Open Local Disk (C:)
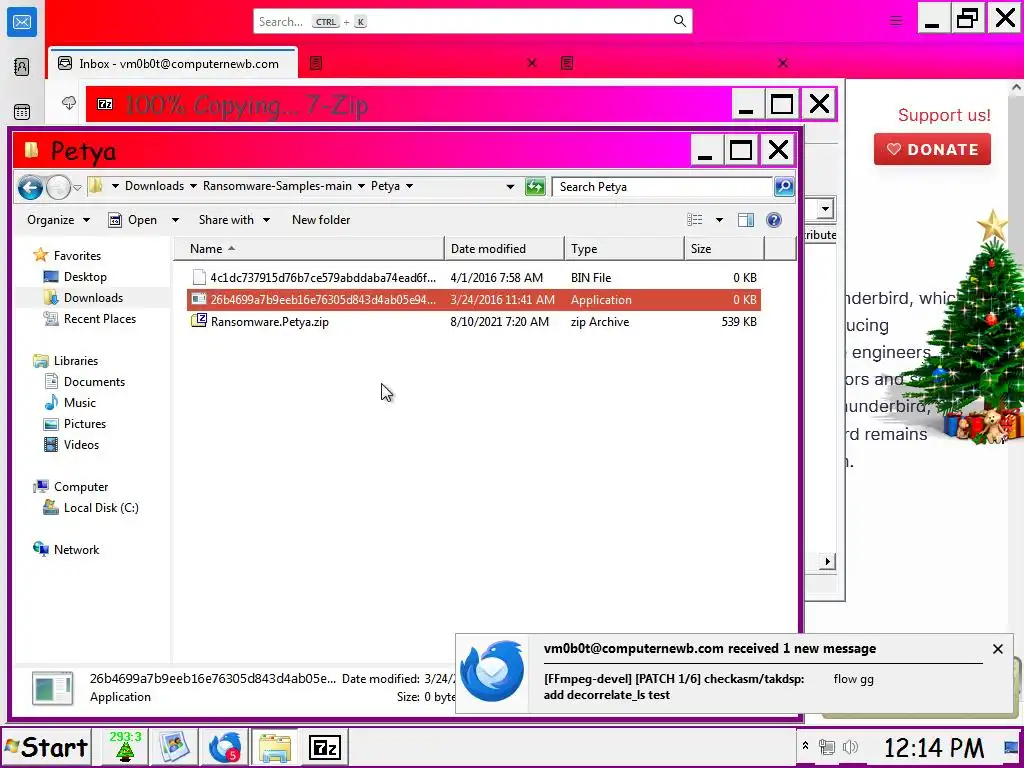The width and height of the screenshot is (1024, 768). point(101,507)
